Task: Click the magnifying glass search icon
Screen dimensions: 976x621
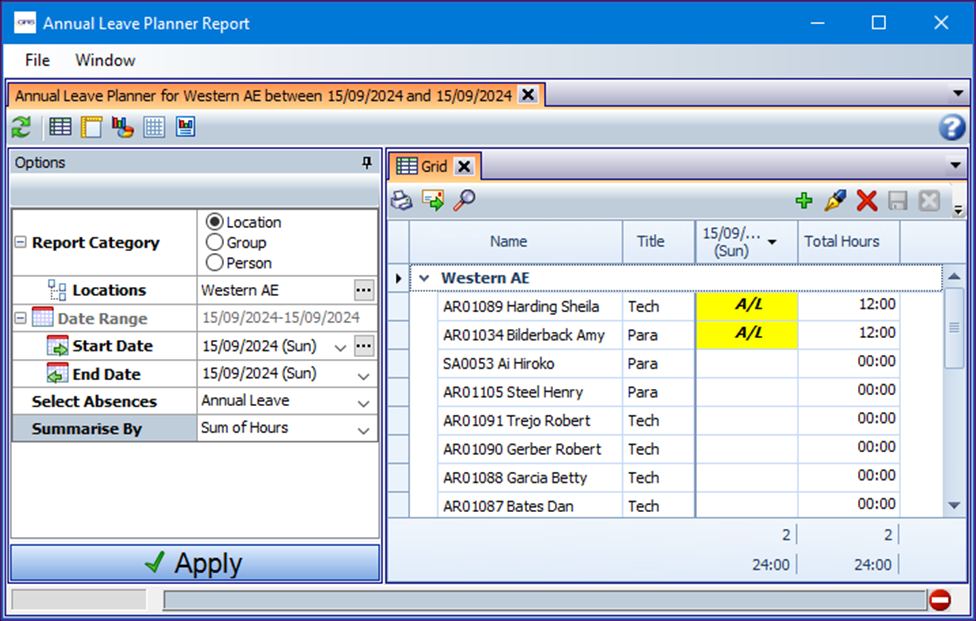Action: pos(464,201)
